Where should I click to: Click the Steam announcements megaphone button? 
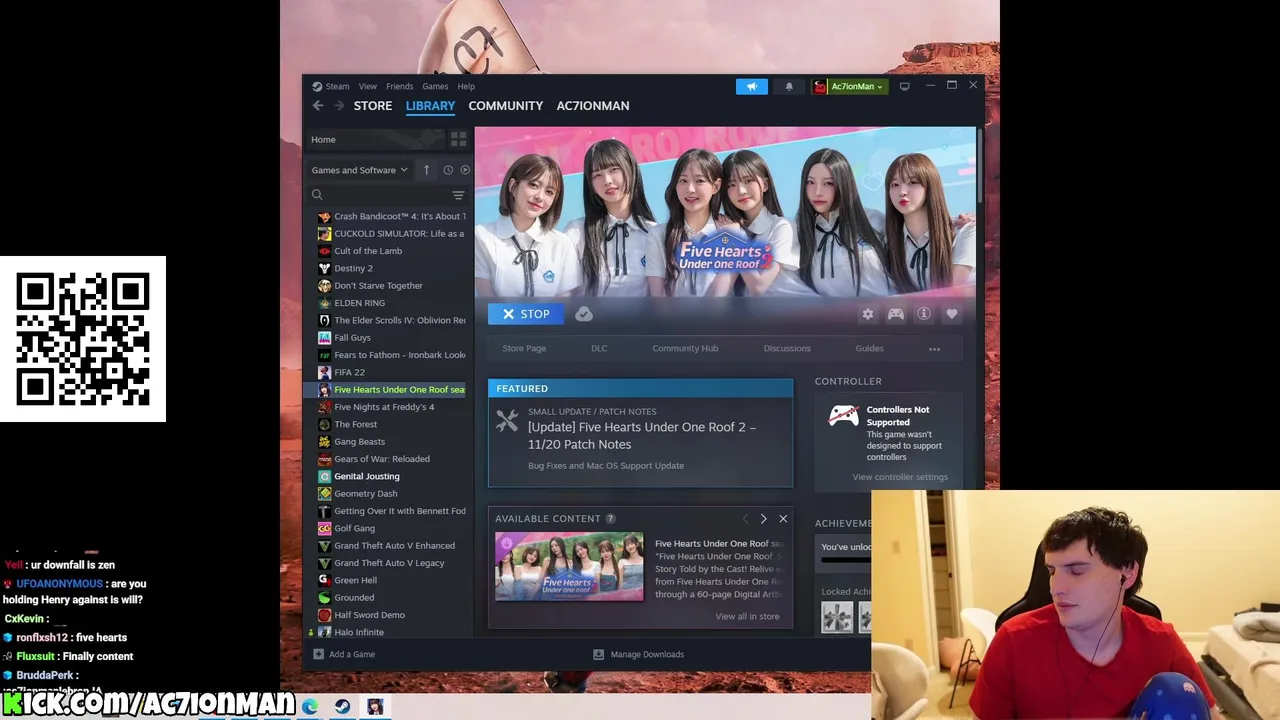pyautogui.click(x=752, y=86)
